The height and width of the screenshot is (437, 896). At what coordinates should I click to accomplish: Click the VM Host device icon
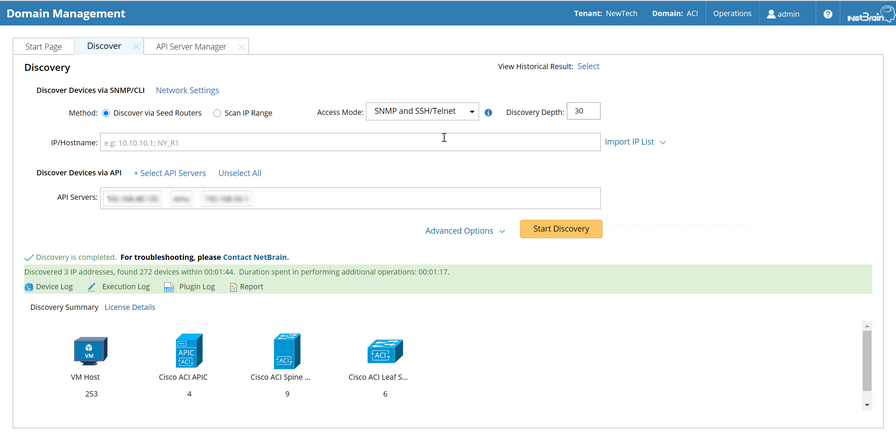tap(90, 351)
